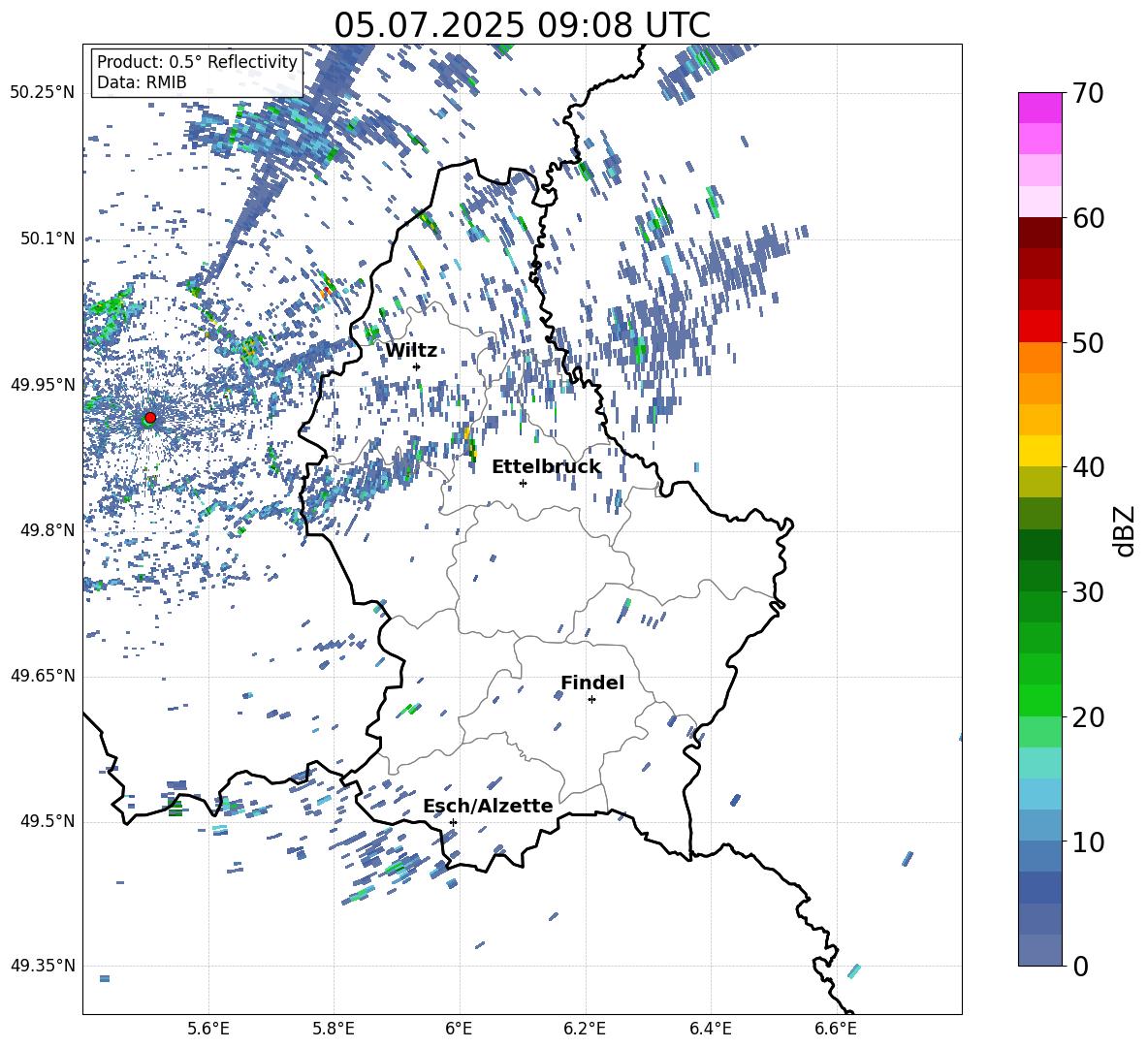Click the 20 tick on the colorbar
Image resolution: width=1148 pixels, height=1048 pixels.
pos(1088,716)
